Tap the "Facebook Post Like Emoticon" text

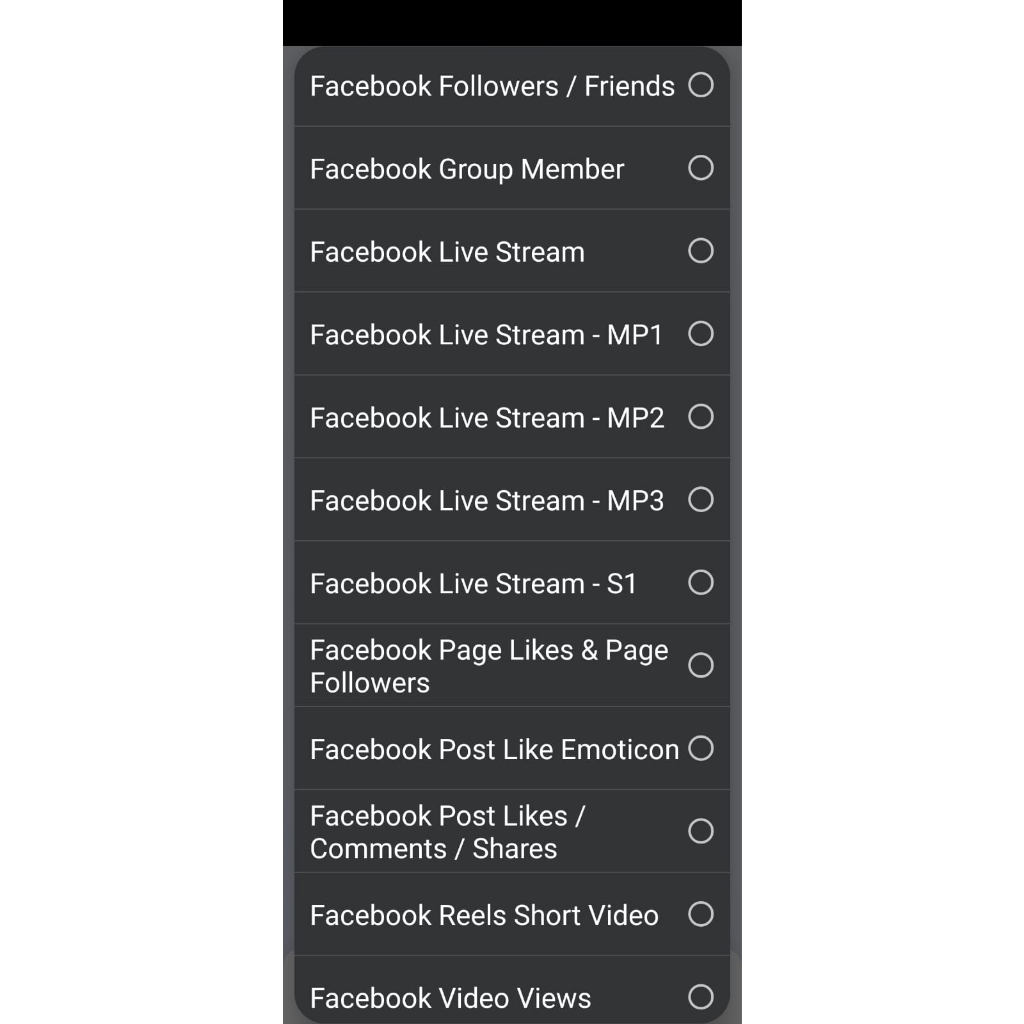[x=494, y=750]
